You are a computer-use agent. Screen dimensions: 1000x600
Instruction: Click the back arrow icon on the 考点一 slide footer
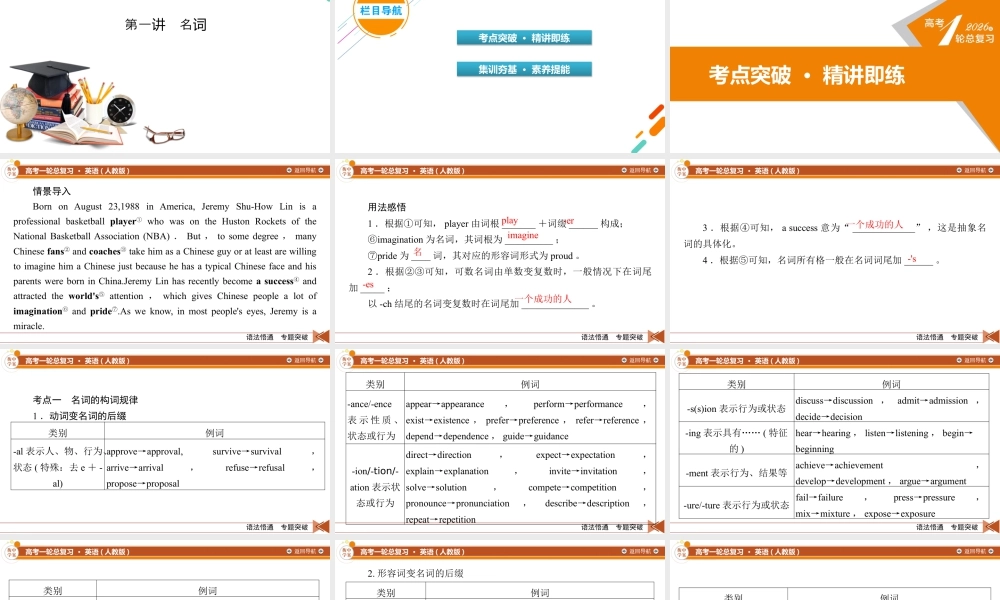[322, 527]
